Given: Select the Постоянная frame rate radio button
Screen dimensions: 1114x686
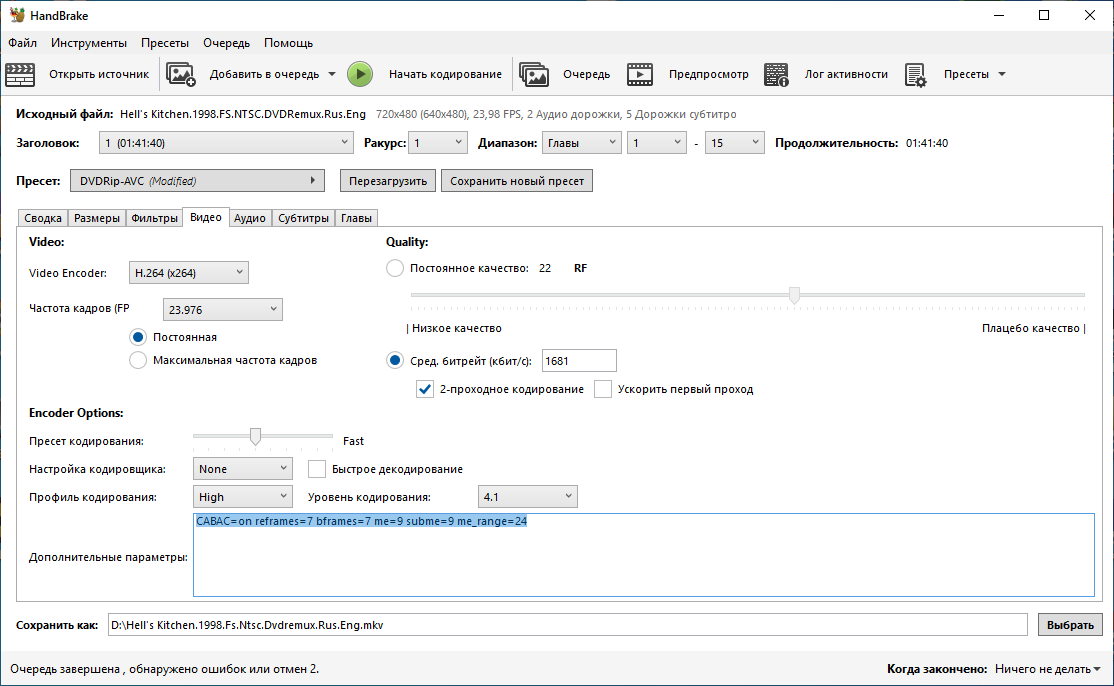Looking at the screenshot, I should [138, 337].
